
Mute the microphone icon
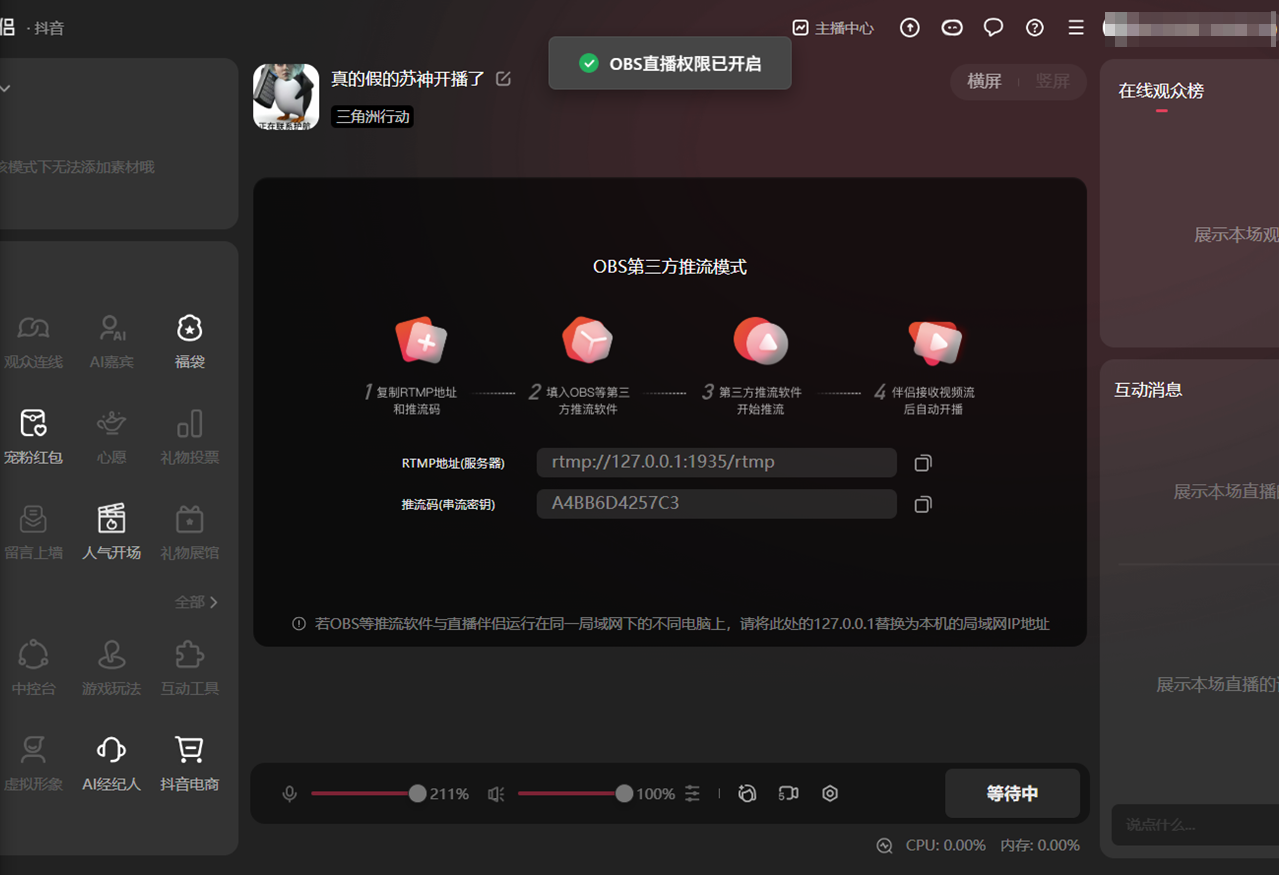tap(289, 794)
